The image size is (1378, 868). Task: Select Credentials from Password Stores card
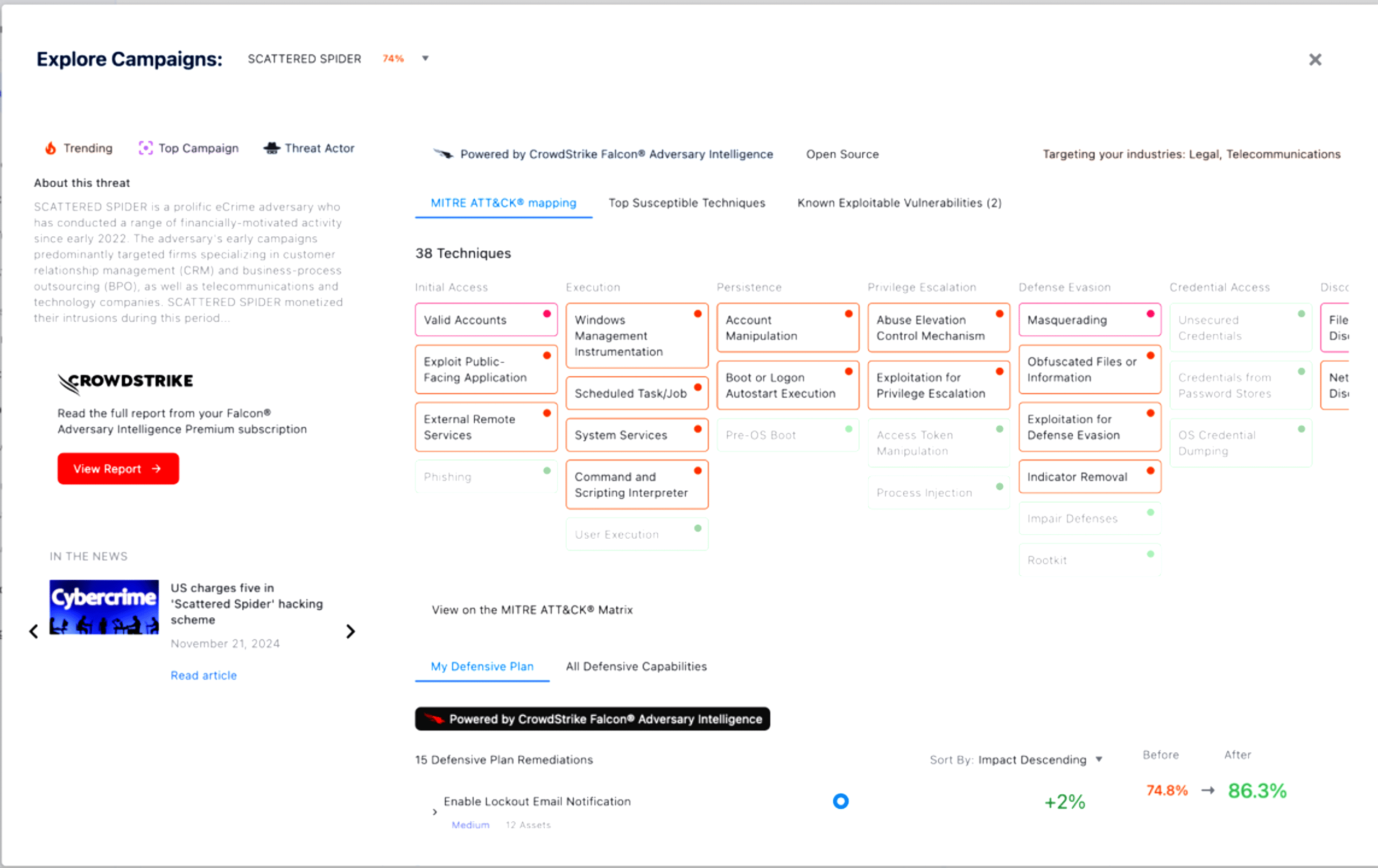pos(1241,386)
